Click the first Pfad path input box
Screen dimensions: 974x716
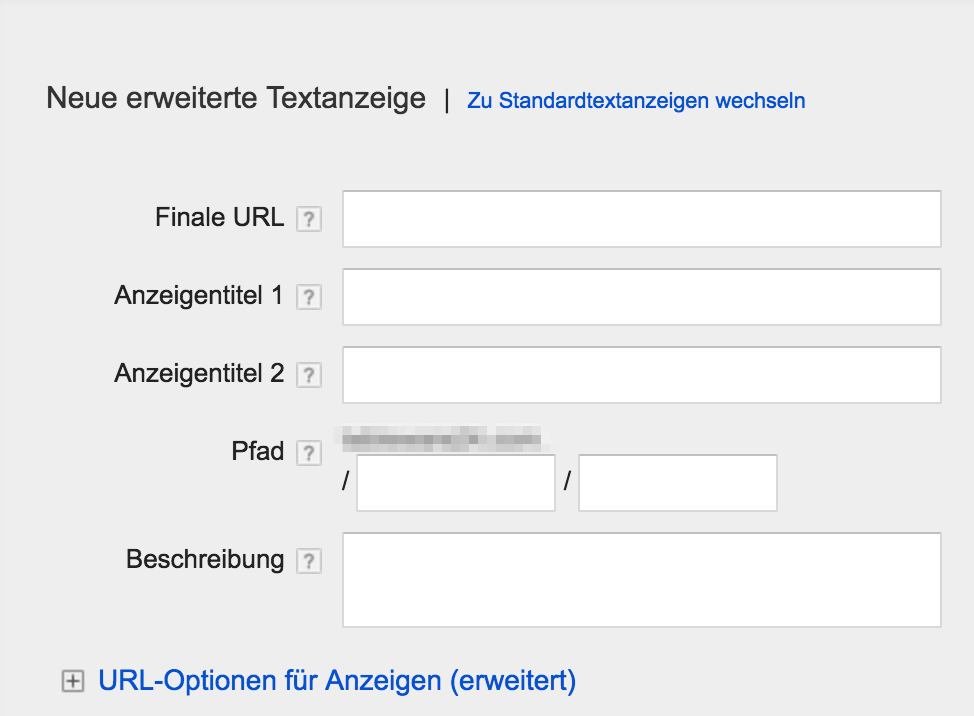(x=455, y=483)
